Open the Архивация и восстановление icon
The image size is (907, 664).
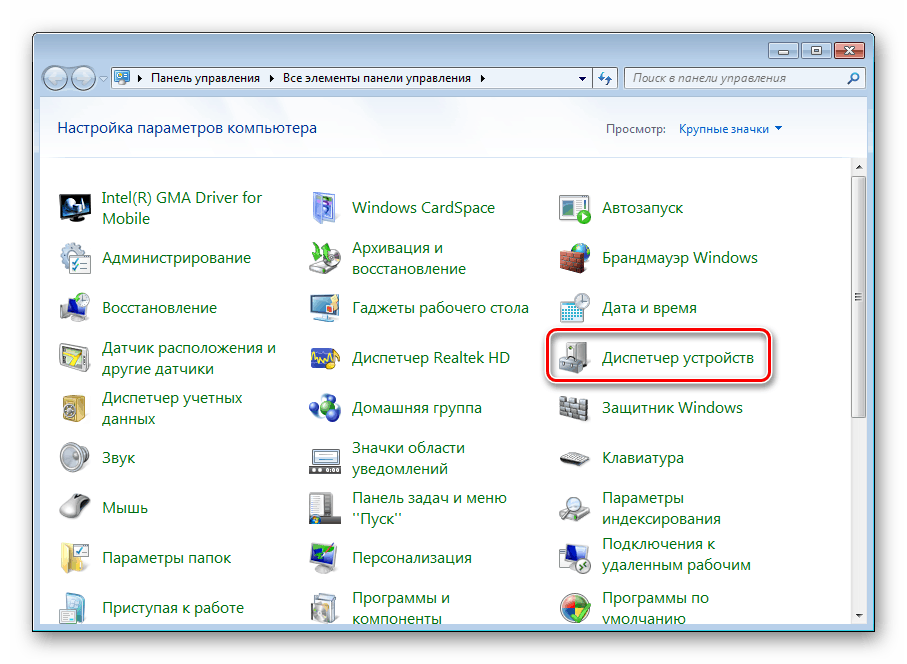325,258
